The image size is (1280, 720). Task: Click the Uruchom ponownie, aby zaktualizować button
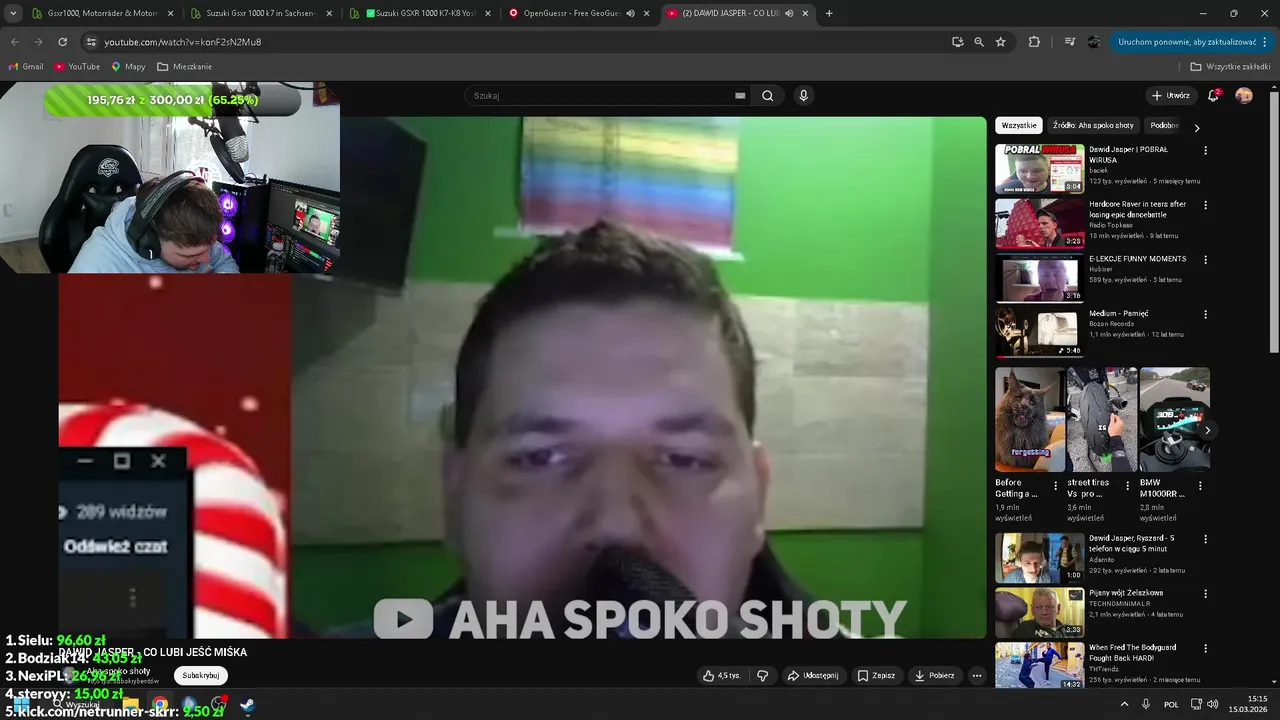tap(1186, 42)
